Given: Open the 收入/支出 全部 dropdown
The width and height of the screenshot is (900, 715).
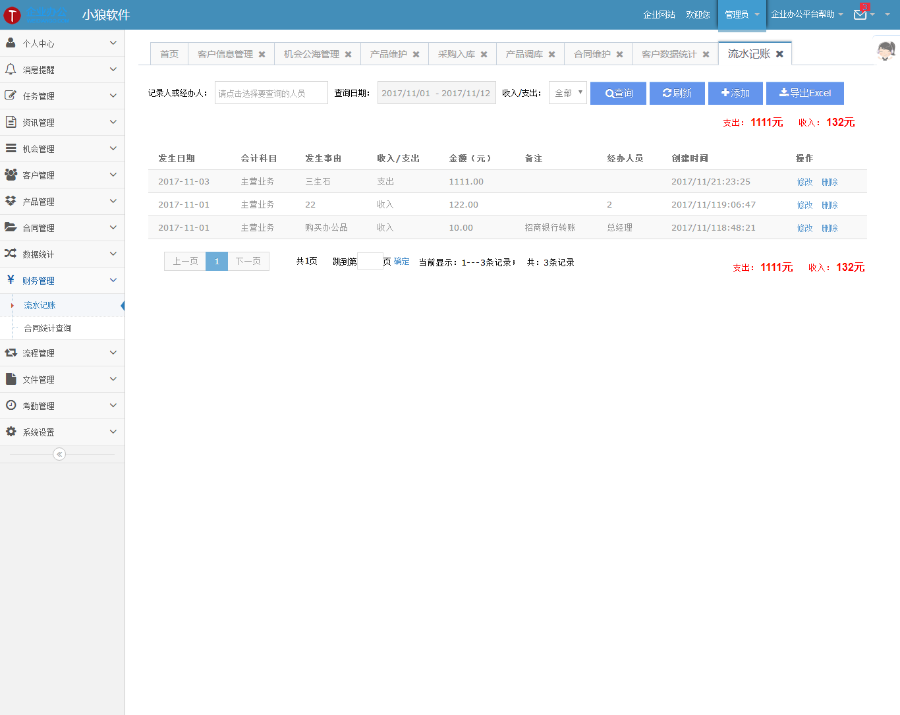Looking at the screenshot, I should tap(568, 93).
